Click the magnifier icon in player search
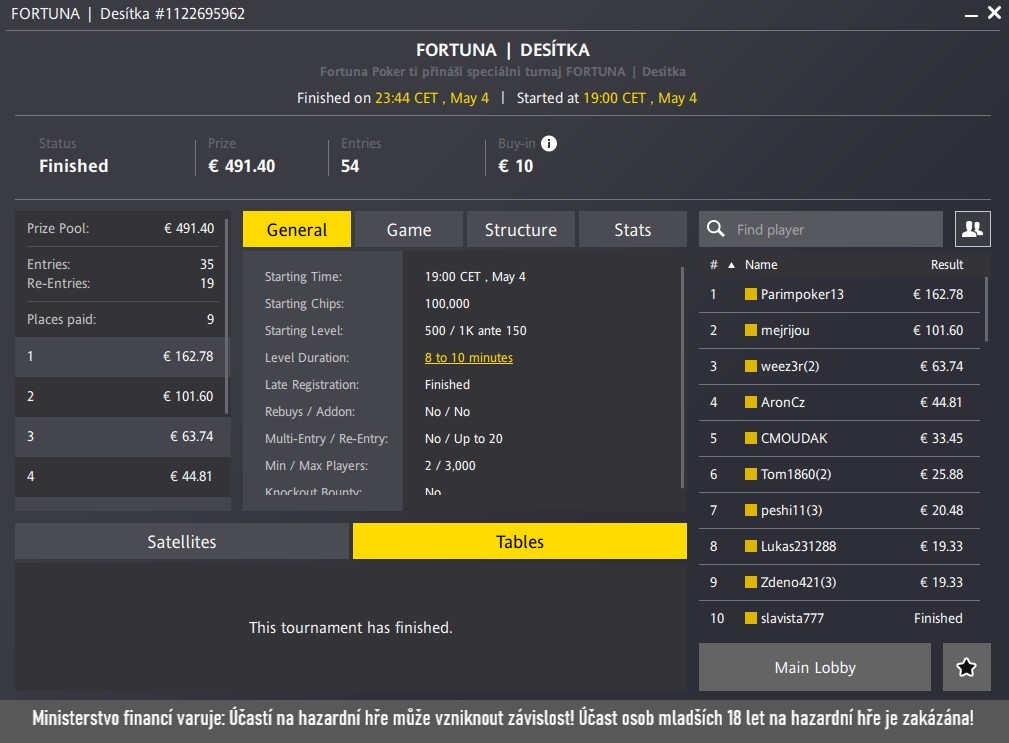This screenshot has height=743, width=1009. 716,228
